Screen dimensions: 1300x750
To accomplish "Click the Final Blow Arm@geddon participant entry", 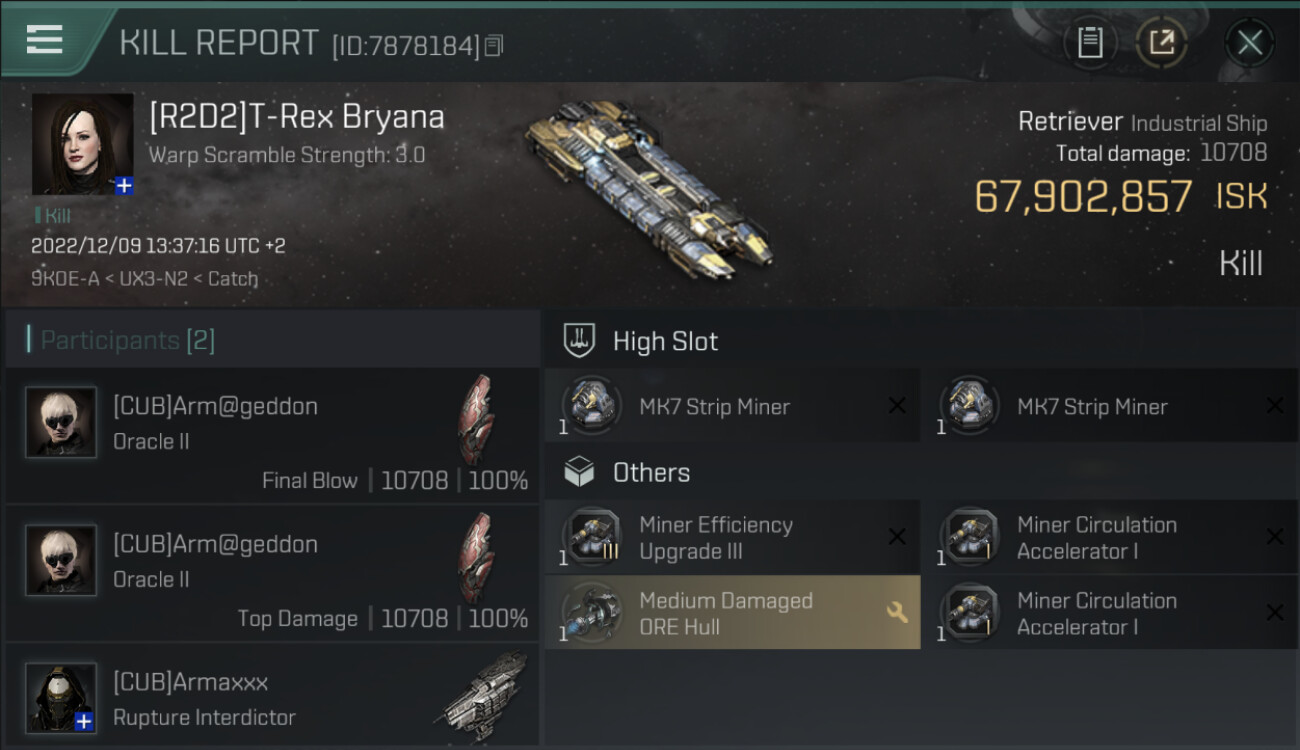I will [272, 435].
